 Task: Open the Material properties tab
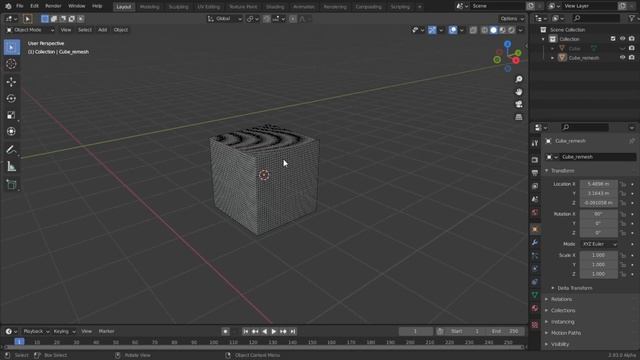click(535, 308)
